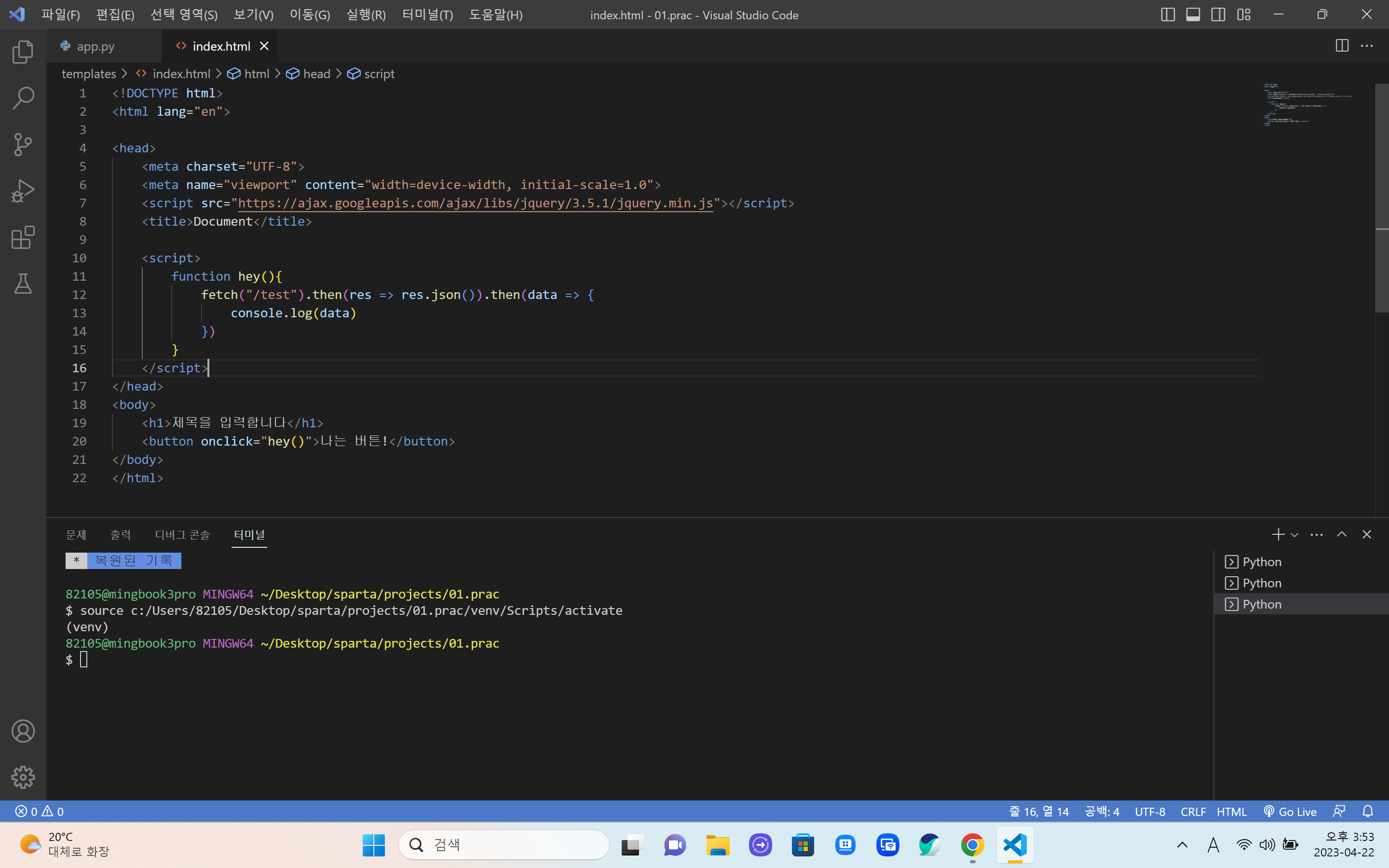Open the 도움말(H) menu
Screen dimensions: 1389x868
[495, 14]
